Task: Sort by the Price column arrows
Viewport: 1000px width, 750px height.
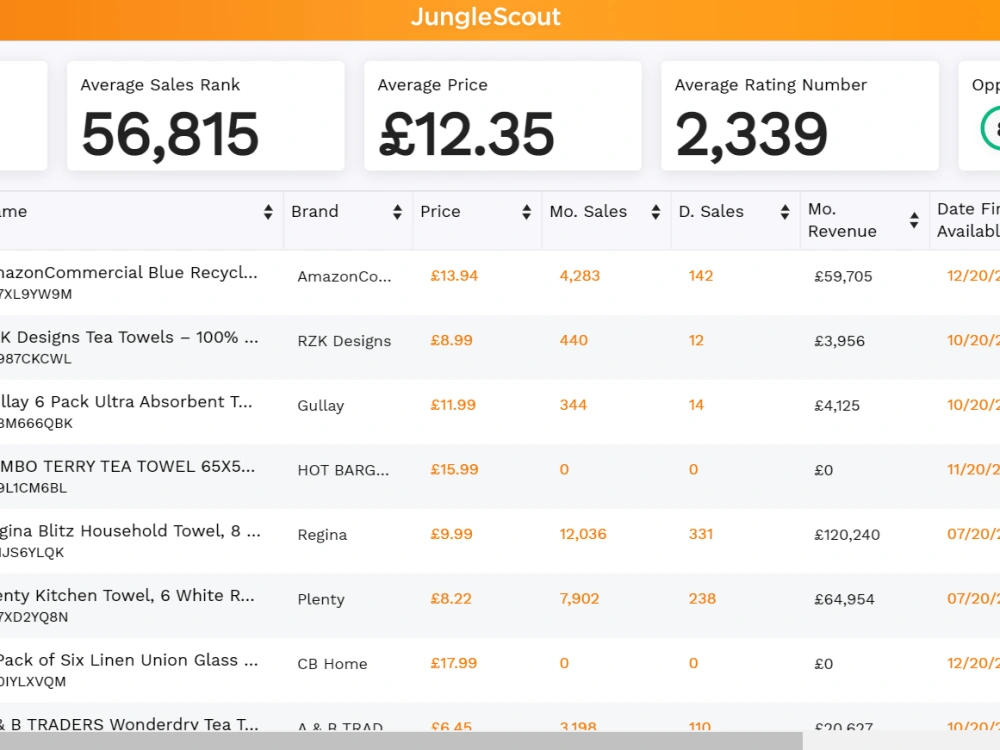Action: (x=526, y=212)
